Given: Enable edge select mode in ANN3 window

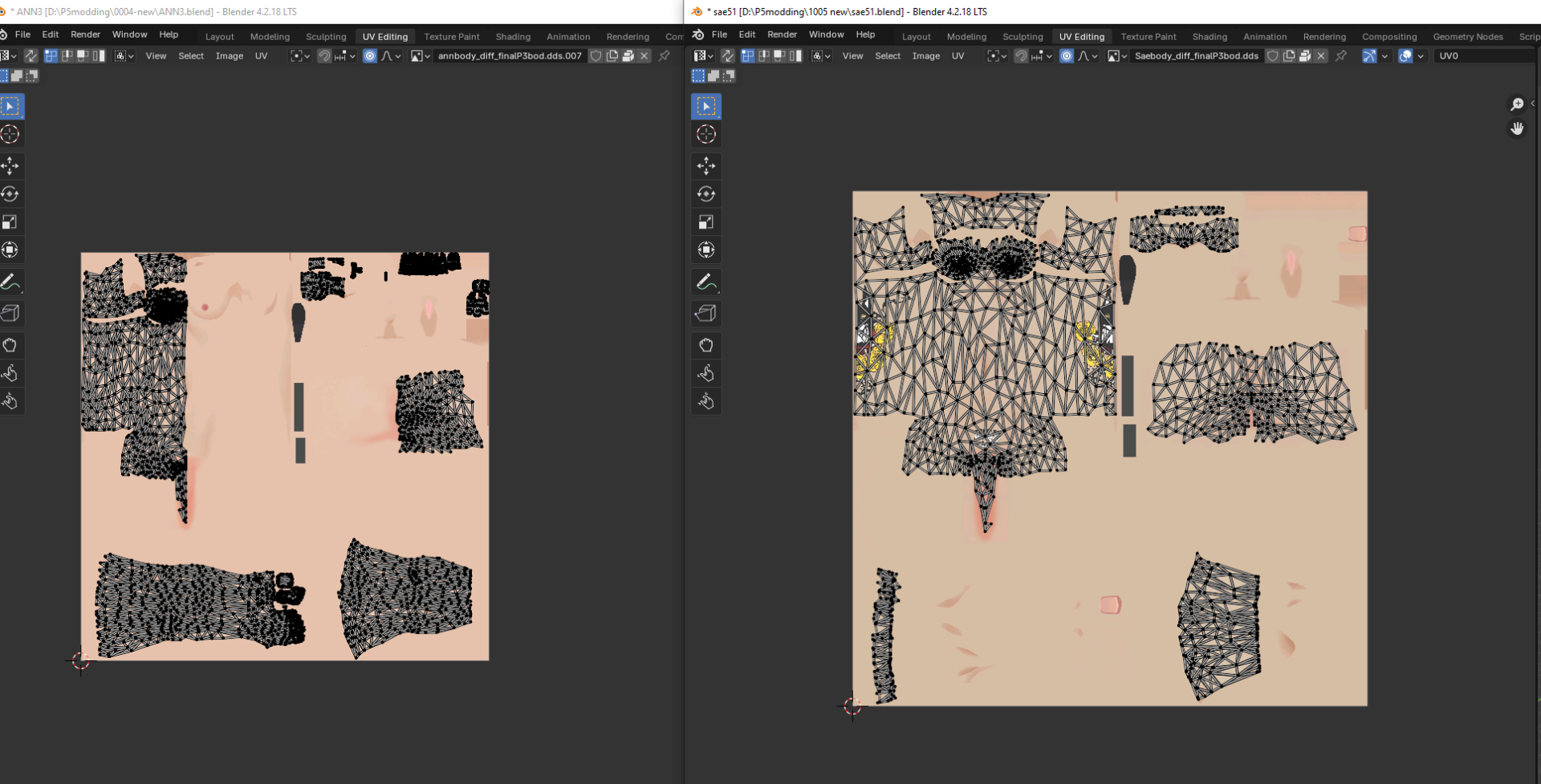Looking at the screenshot, I should 67,56.
